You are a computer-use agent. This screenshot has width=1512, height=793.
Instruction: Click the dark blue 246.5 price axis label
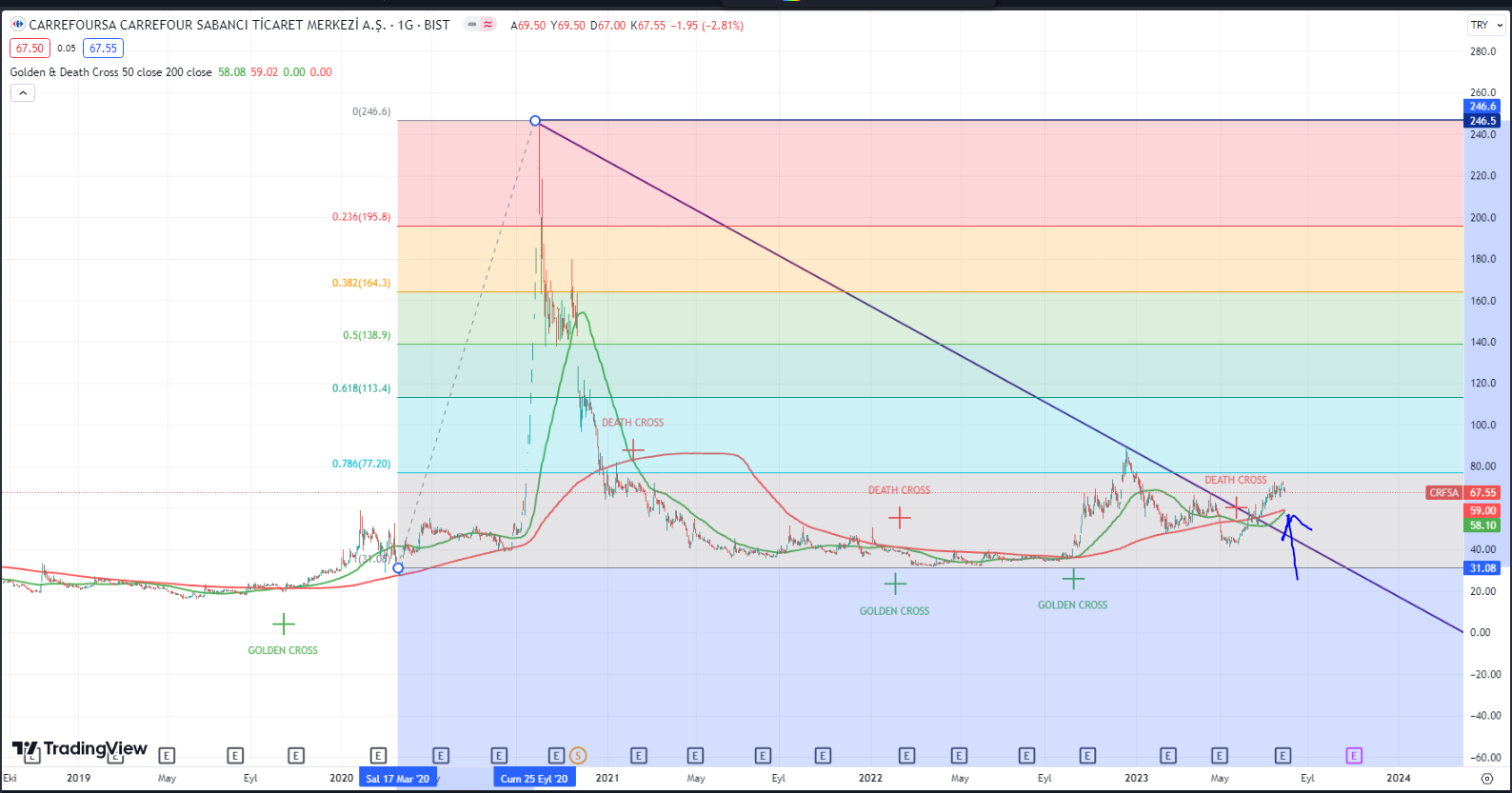click(1482, 121)
